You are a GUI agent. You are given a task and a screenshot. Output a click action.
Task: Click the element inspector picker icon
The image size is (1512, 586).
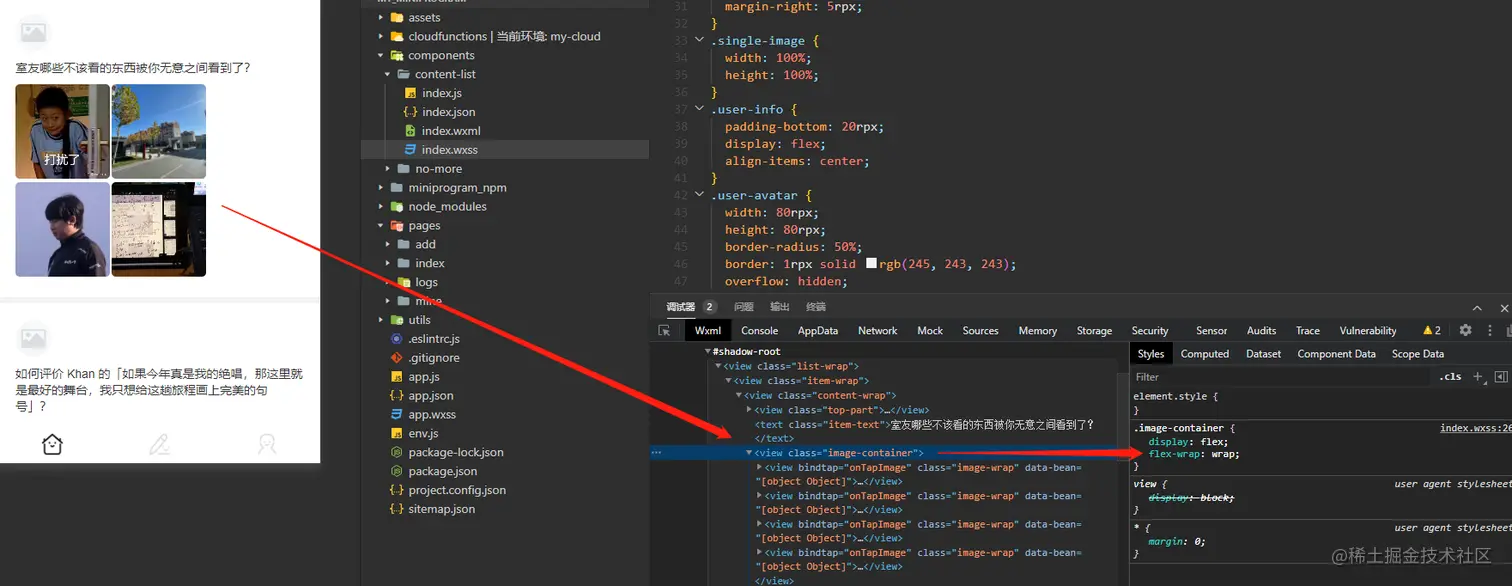664,330
